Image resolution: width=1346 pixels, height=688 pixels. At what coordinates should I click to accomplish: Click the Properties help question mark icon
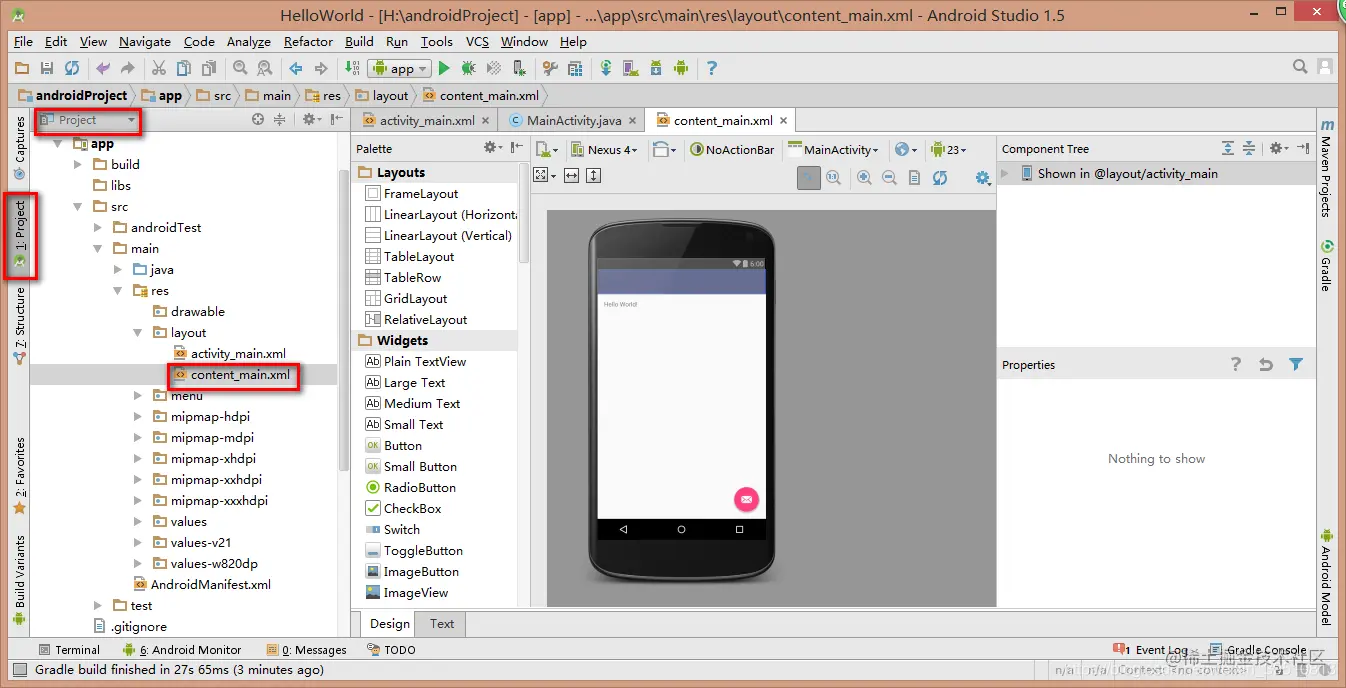1236,365
